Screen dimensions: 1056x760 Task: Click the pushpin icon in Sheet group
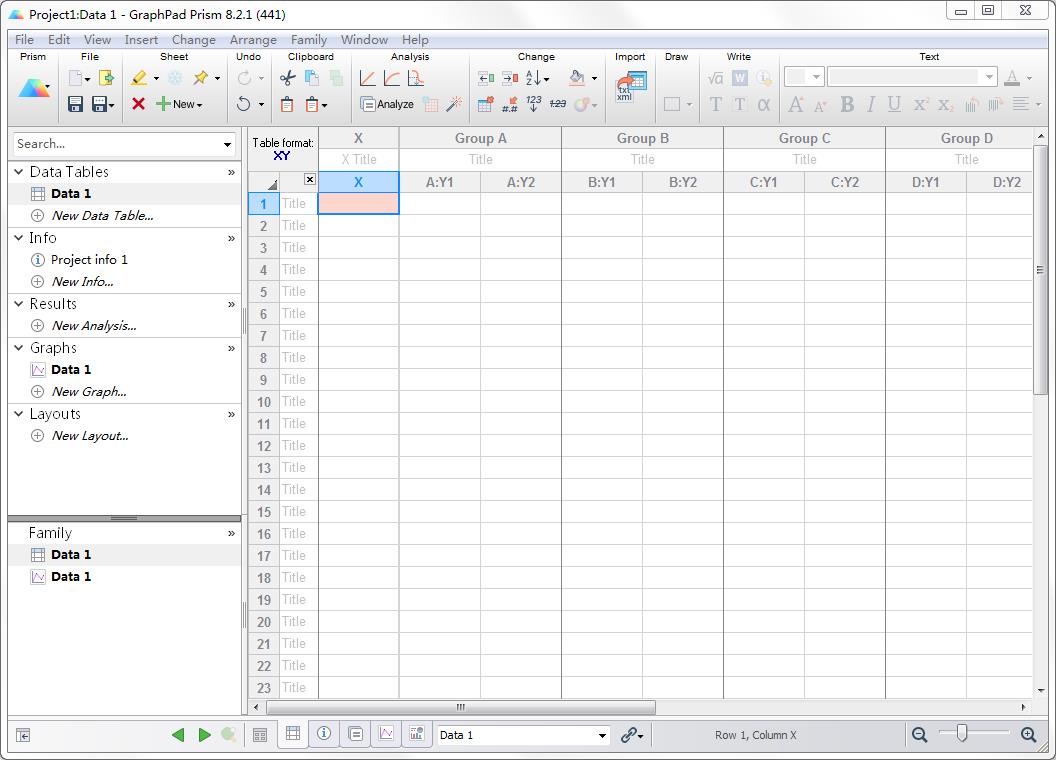tap(200, 78)
